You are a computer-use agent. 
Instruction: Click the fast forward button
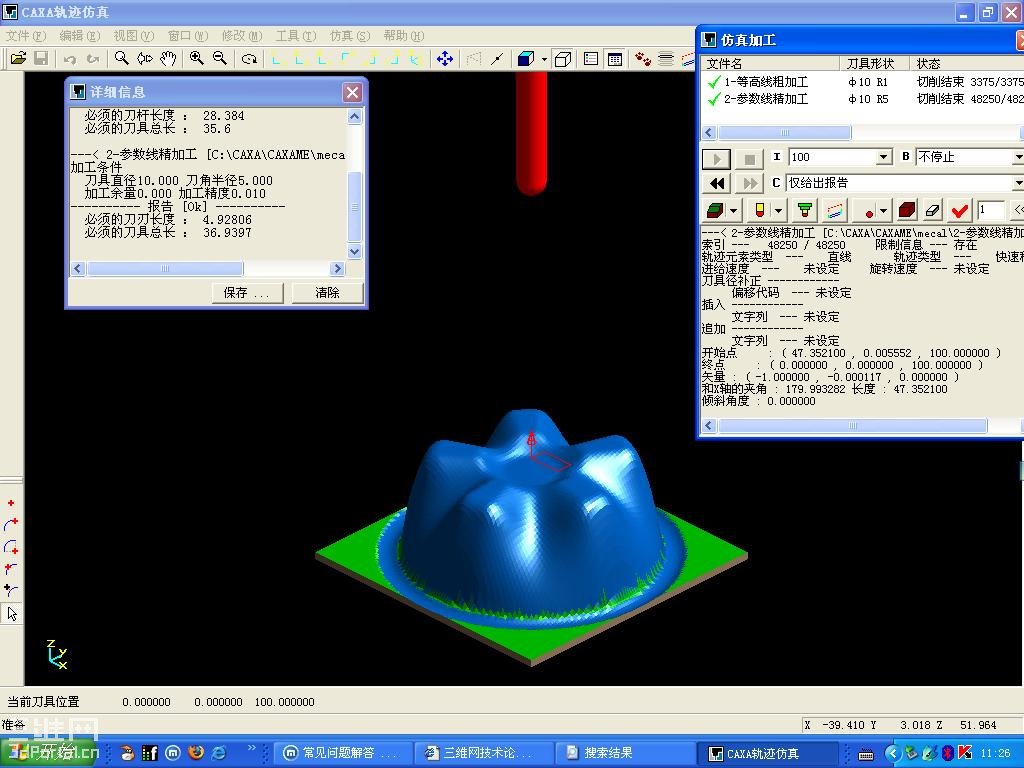(749, 184)
